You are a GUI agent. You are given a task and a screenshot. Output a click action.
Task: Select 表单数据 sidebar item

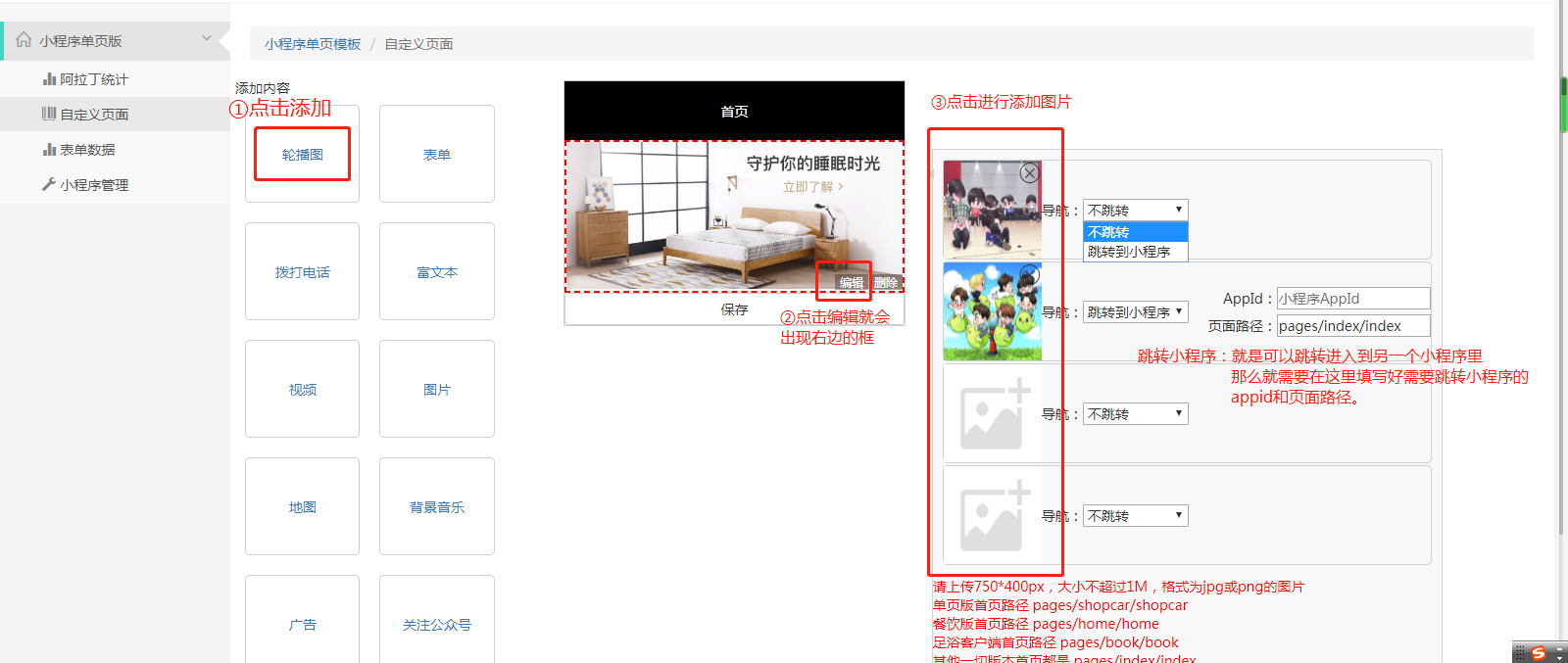[x=87, y=150]
